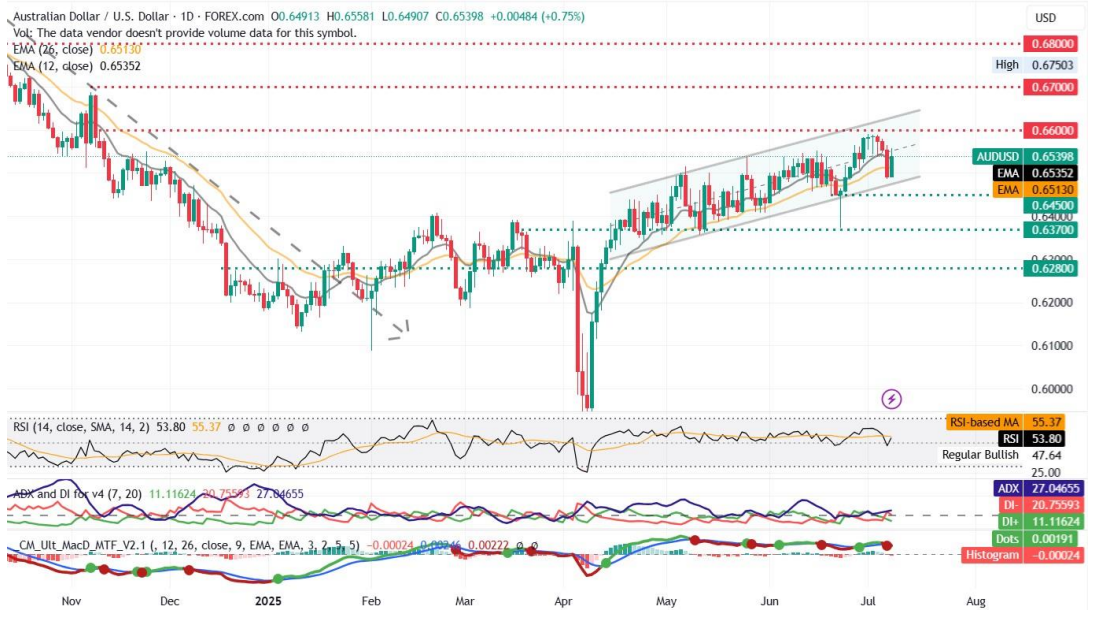
Task: Click the green 0.62800 support level label
Action: [1050, 268]
